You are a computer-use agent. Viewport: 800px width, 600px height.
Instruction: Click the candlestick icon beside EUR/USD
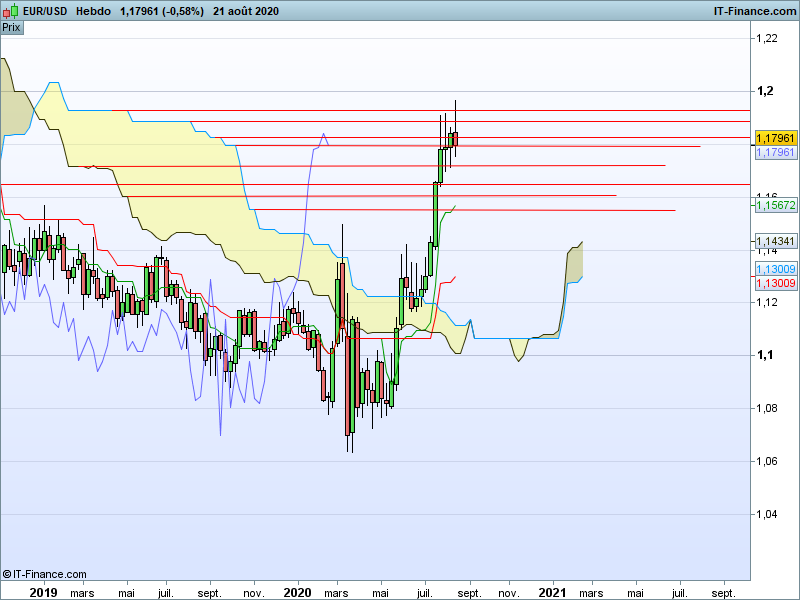[x=10, y=11]
